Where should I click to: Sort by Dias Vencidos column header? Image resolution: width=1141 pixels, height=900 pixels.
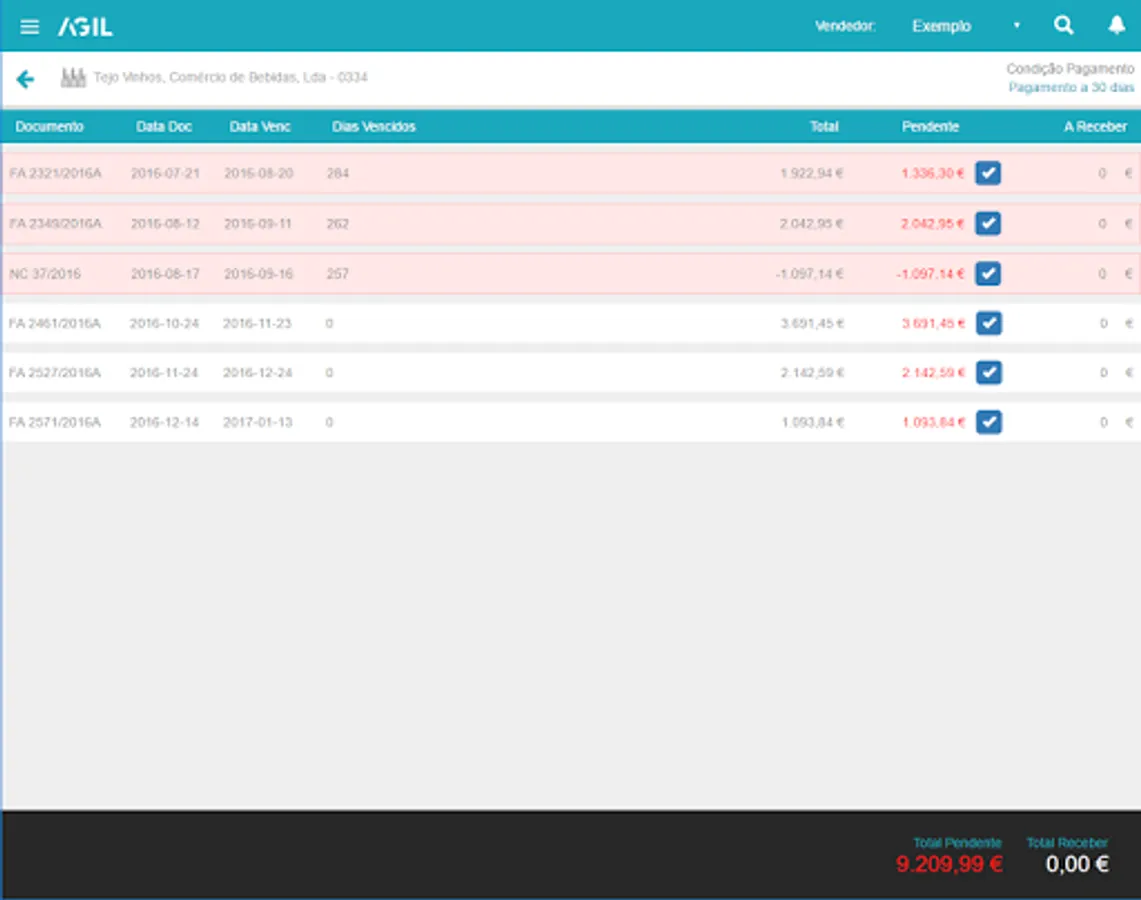373,127
